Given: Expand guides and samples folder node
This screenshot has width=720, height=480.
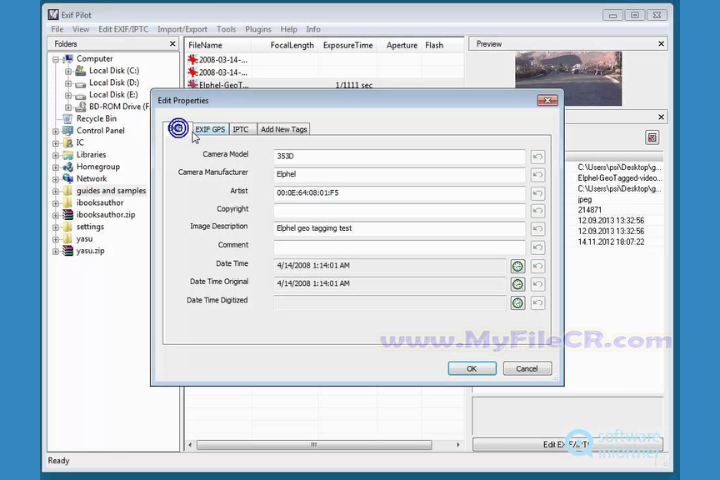Looking at the screenshot, I should 56,191.
